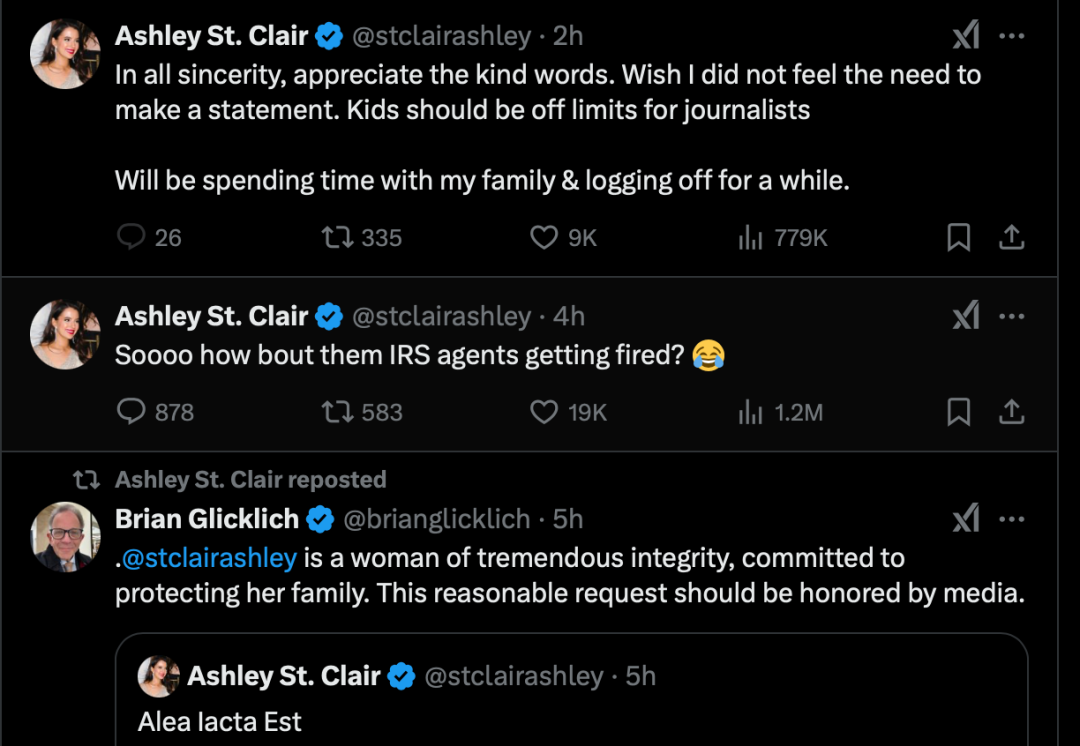Open more options on the 4h tweet

click(x=1011, y=316)
